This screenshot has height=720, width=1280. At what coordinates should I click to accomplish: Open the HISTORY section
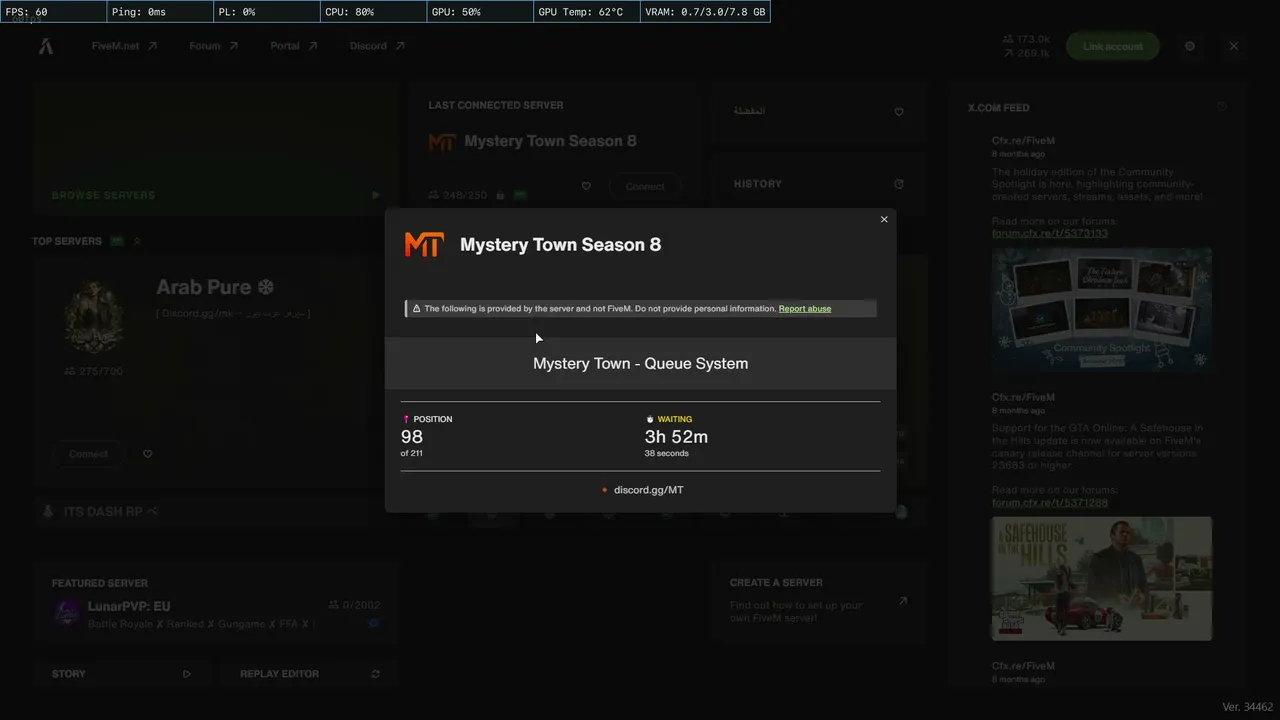tap(820, 184)
